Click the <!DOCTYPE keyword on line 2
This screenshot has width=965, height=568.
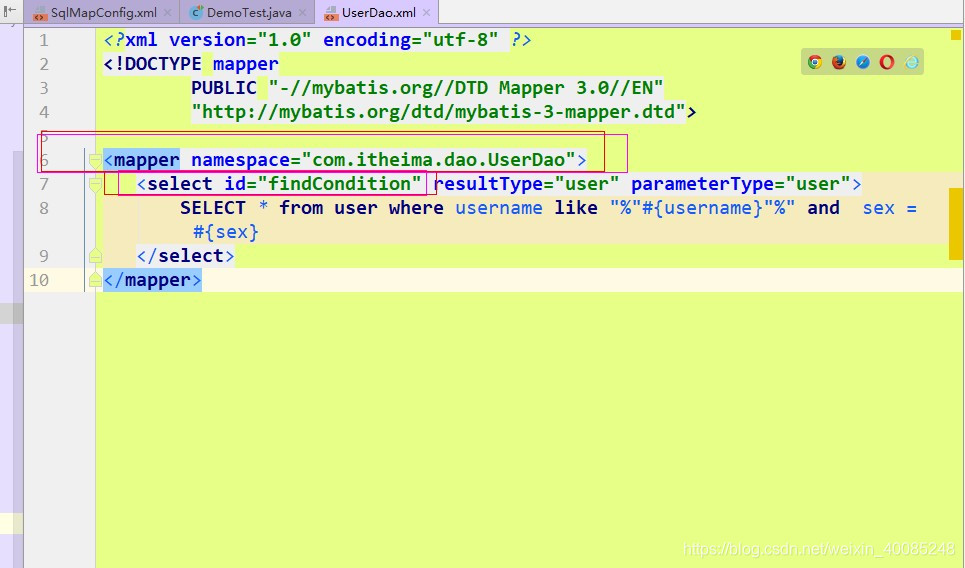[153, 64]
